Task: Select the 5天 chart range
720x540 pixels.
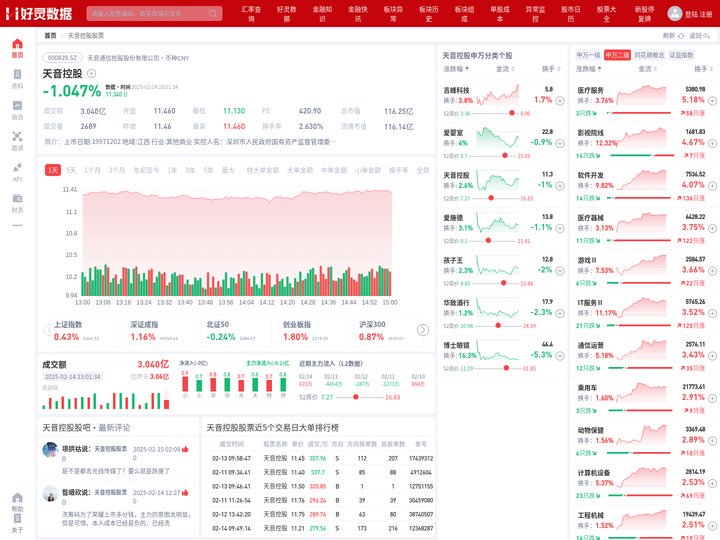Action: pos(71,170)
